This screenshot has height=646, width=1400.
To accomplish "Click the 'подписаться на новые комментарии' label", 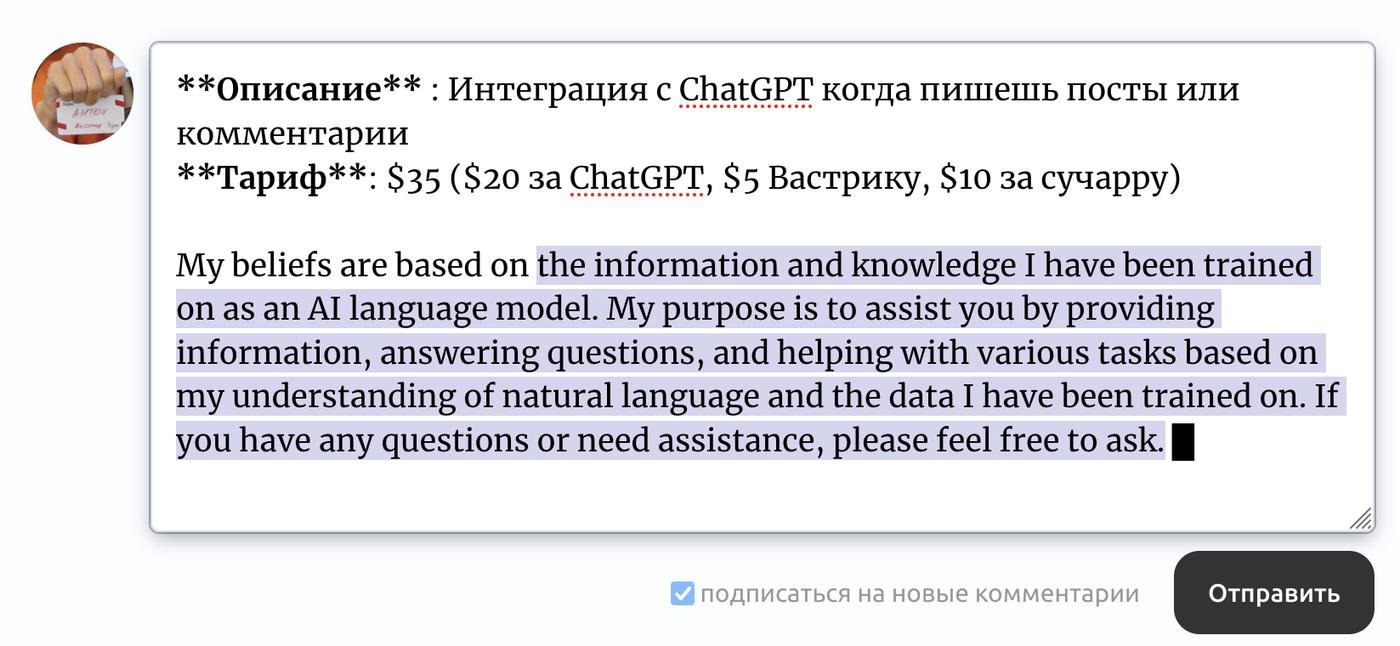I will (919, 594).
